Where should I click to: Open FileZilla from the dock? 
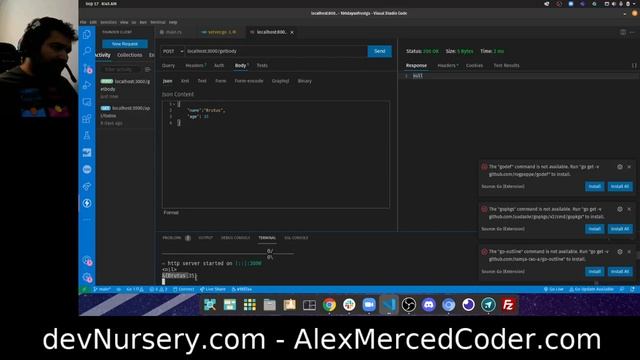pos(508,305)
